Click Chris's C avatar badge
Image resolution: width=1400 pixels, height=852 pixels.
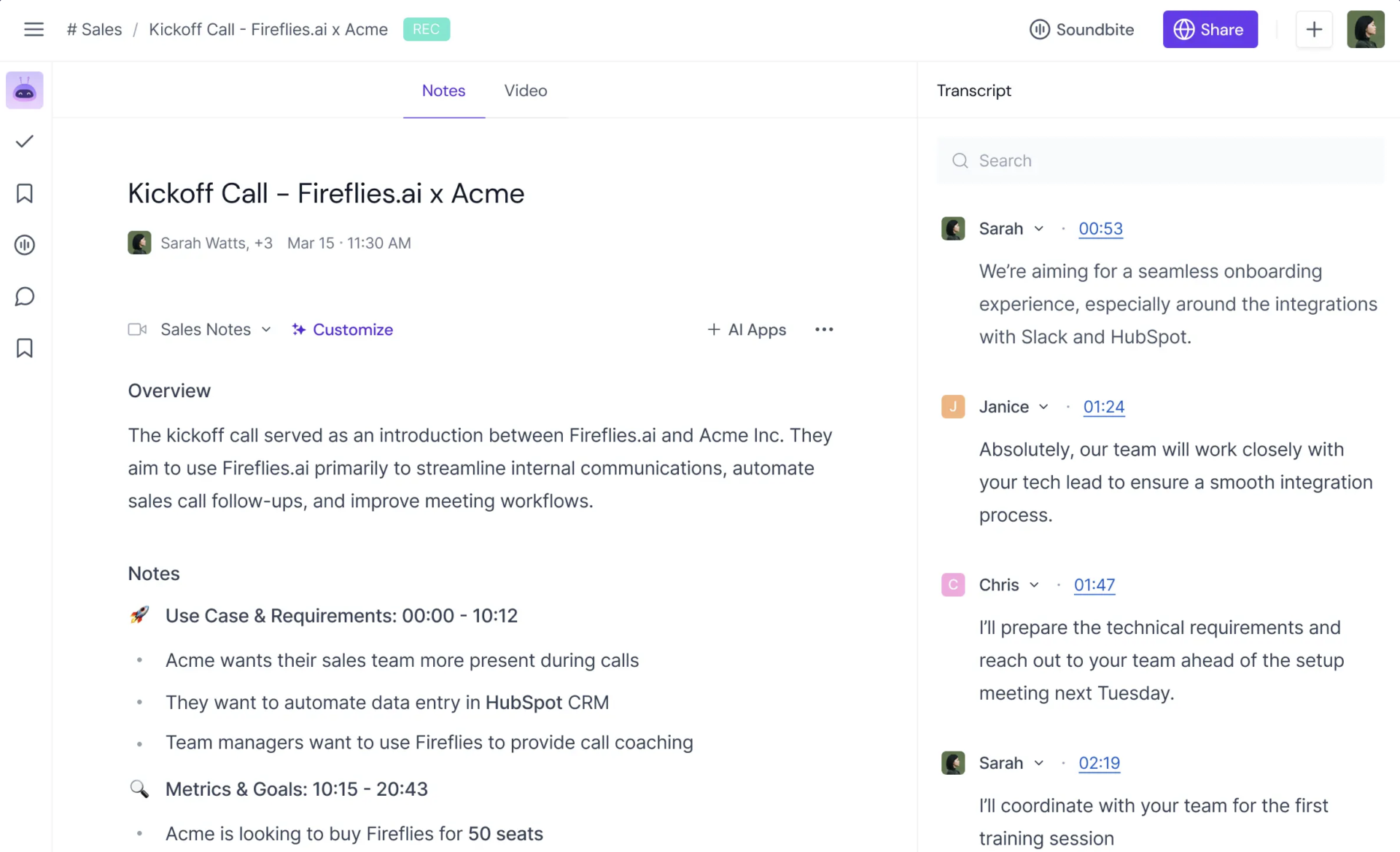tap(953, 584)
